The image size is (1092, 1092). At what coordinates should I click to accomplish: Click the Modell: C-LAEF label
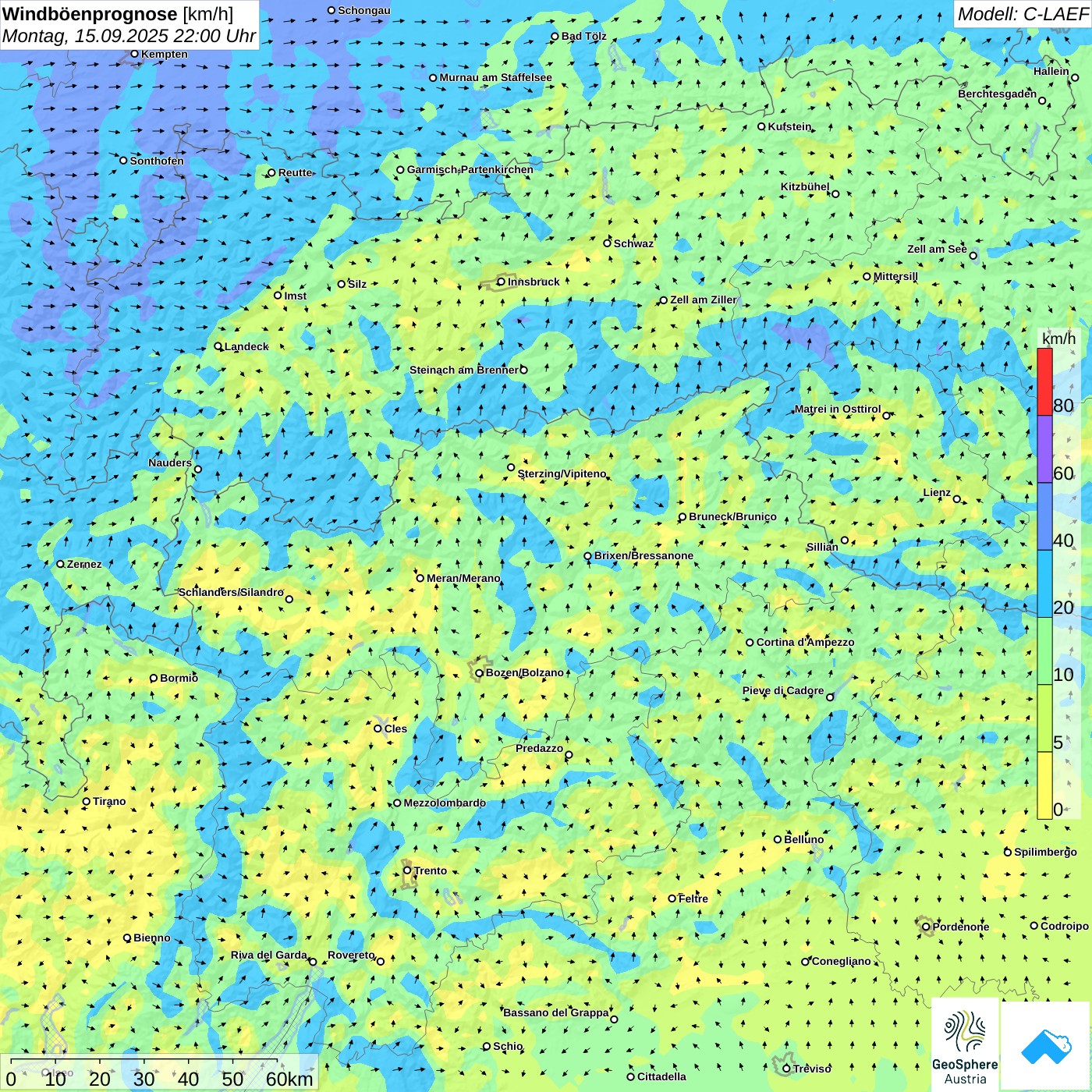tap(1023, 14)
